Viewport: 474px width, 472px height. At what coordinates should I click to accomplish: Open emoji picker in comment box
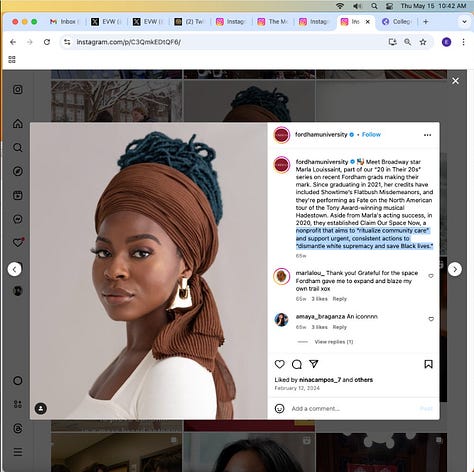click(280, 408)
